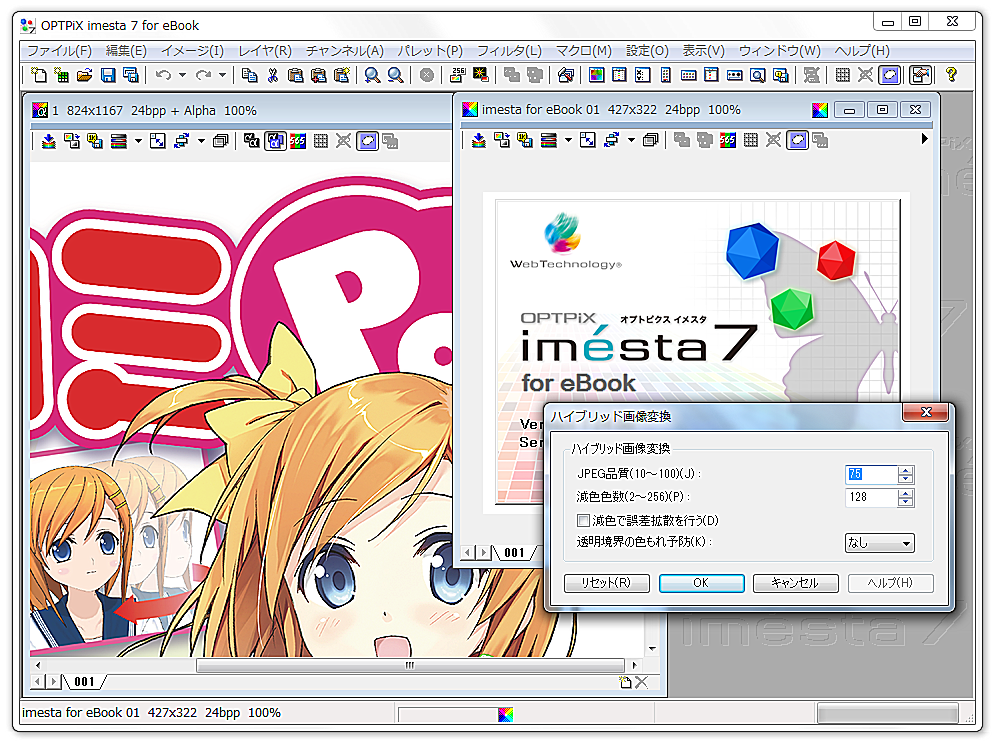998x745 pixels.
Task: Click the stop circle icon in main toolbar
Action: (427, 75)
